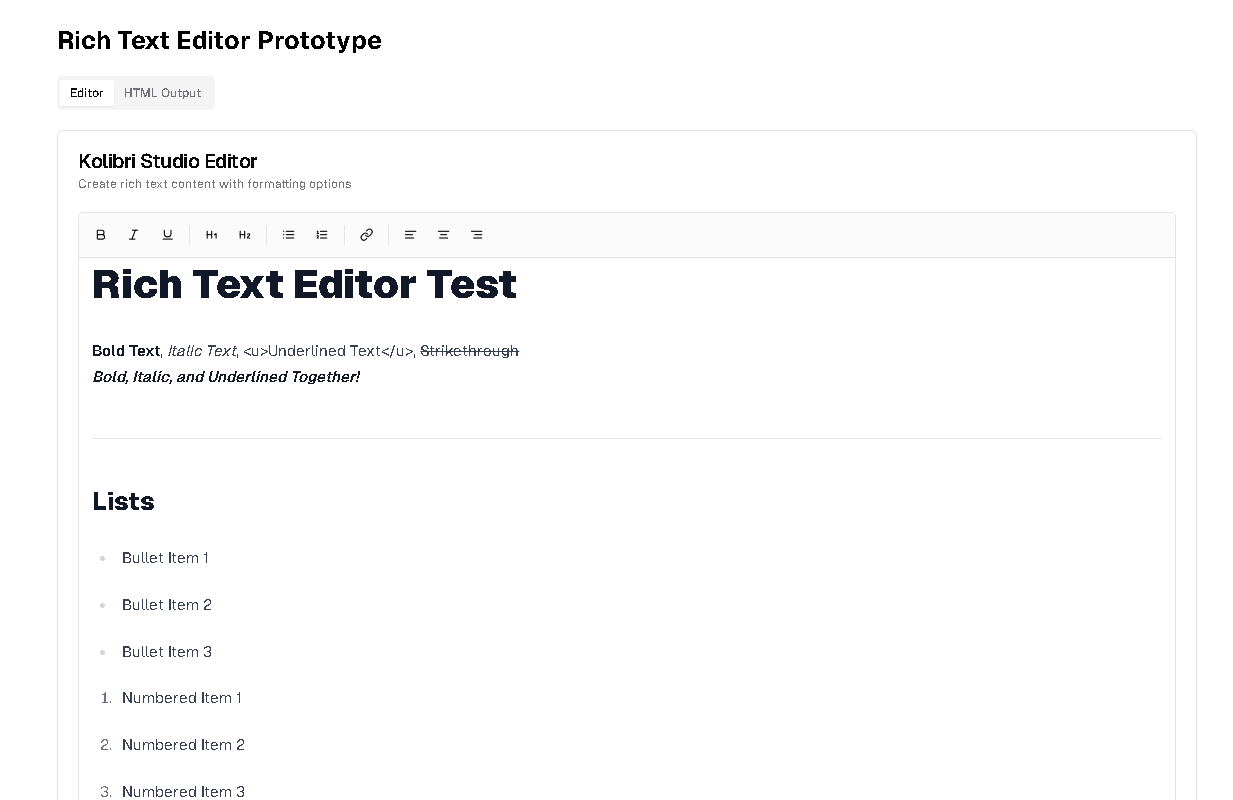
Task: Click the Strikethrough sample text
Action: coord(469,351)
